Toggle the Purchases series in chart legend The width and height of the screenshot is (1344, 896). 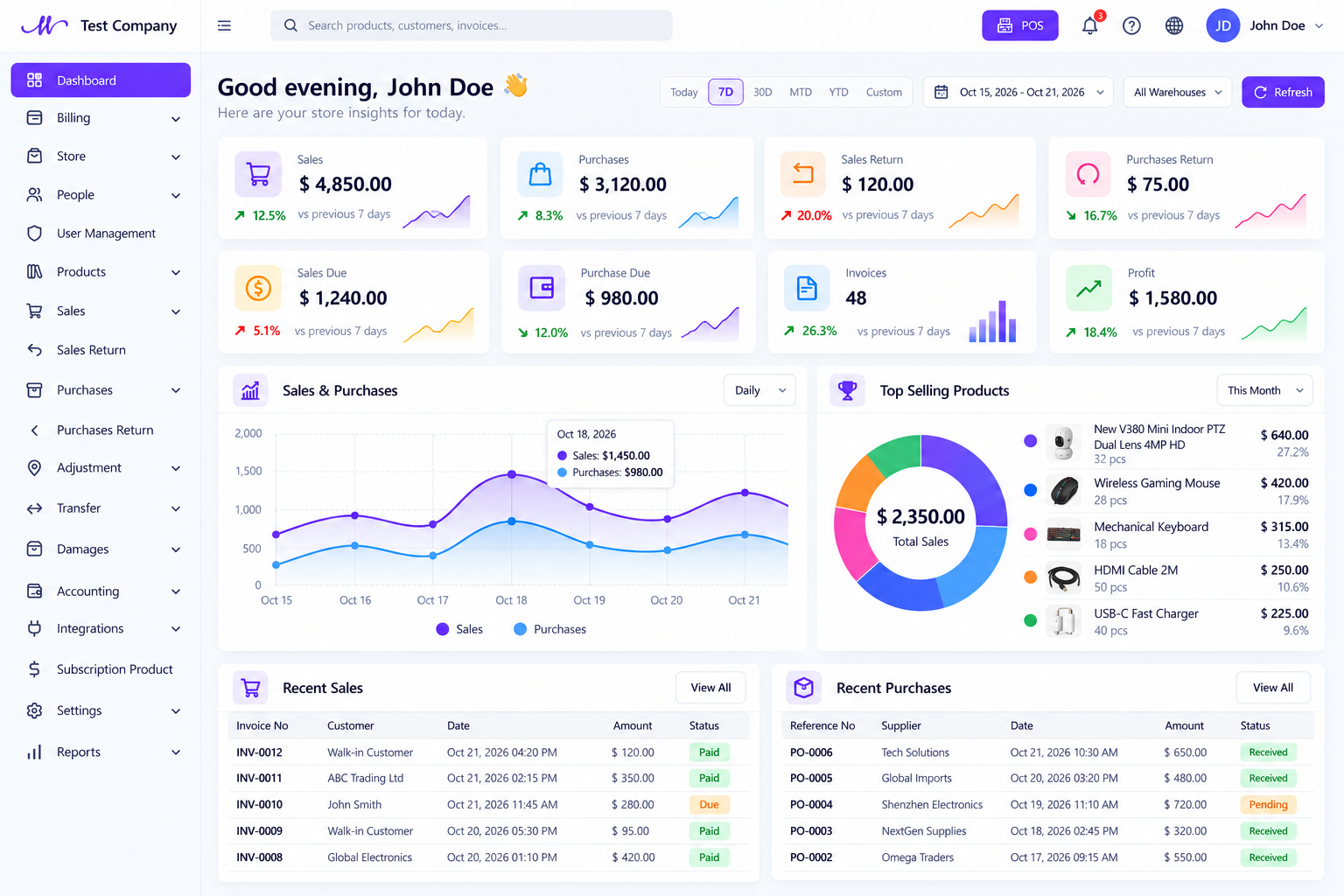click(x=549, y=629)
